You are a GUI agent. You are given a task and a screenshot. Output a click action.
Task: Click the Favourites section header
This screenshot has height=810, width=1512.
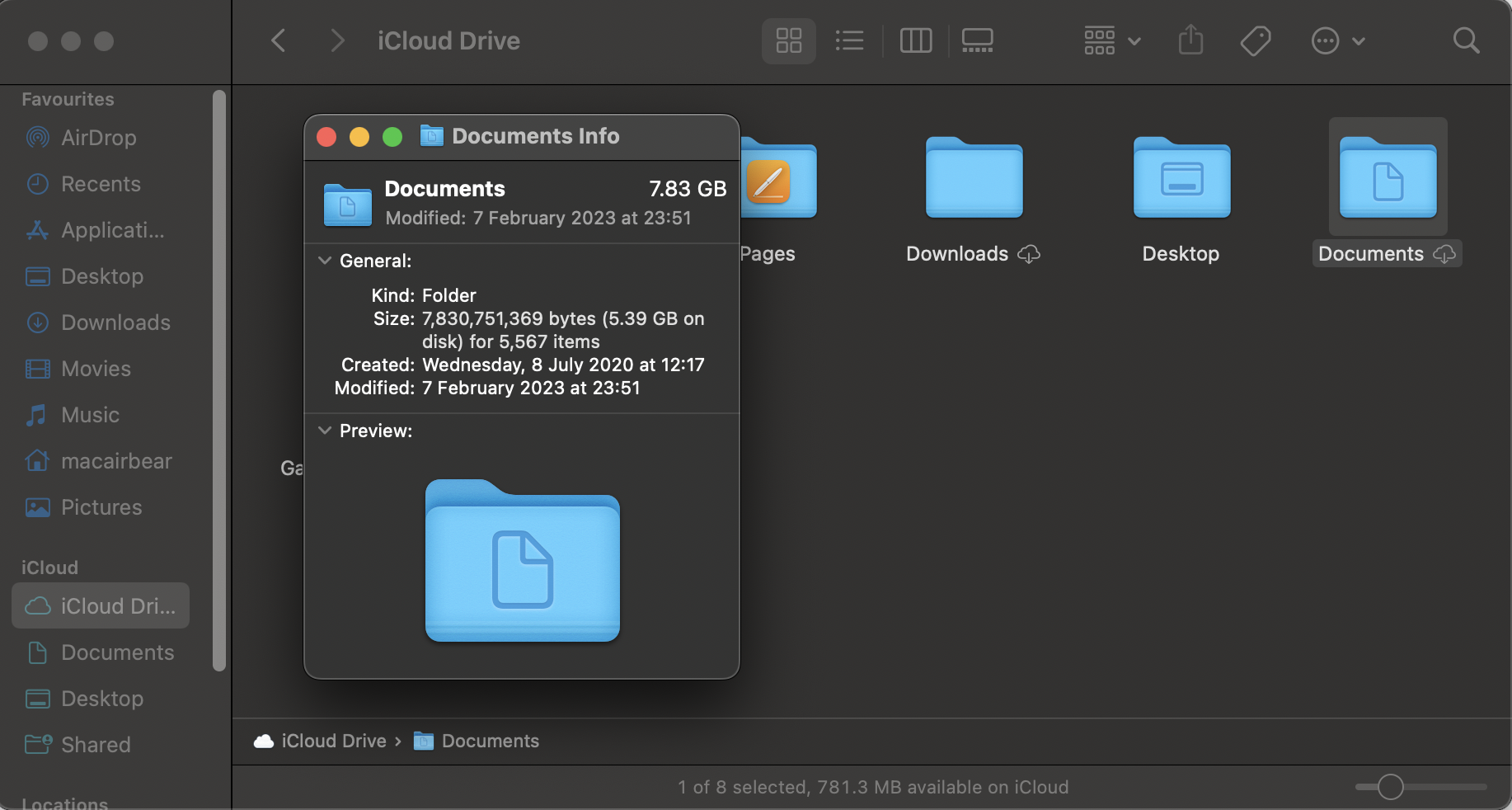(x=68, y=99)
